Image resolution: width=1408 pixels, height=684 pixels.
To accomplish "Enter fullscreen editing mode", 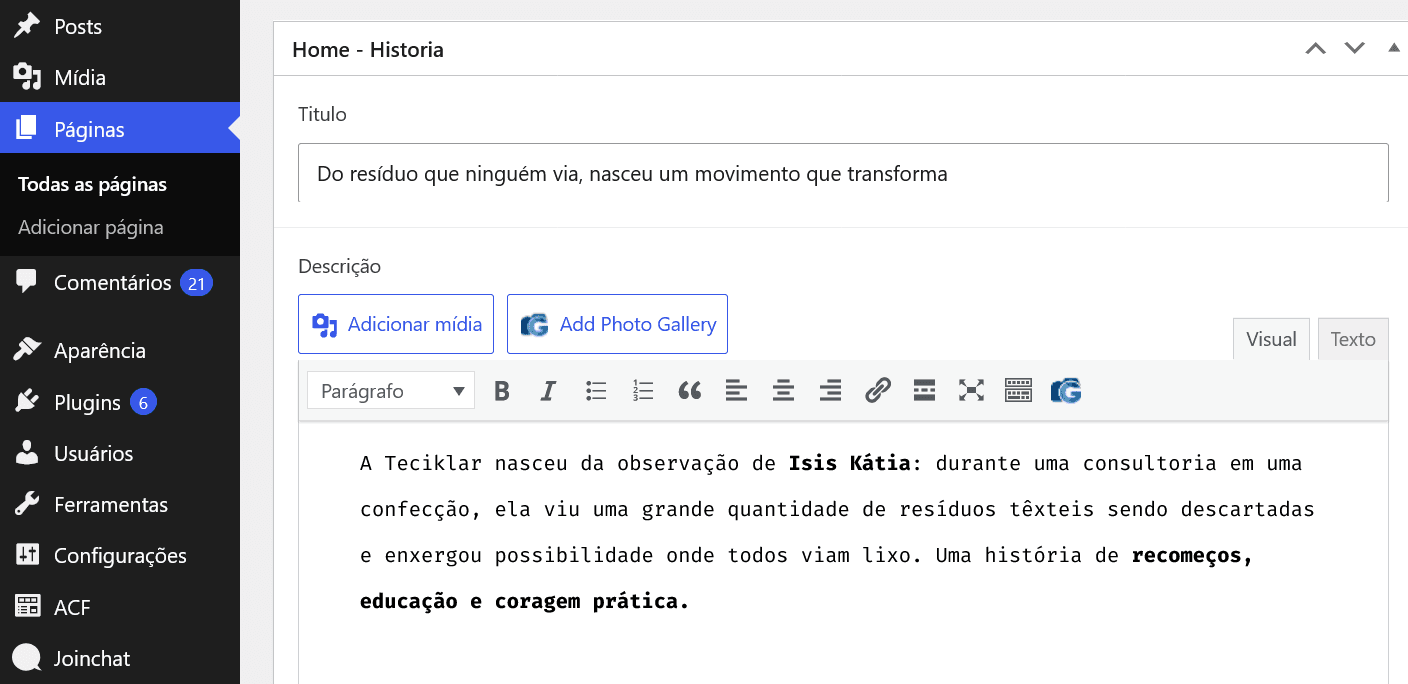I will coord(971,391).
